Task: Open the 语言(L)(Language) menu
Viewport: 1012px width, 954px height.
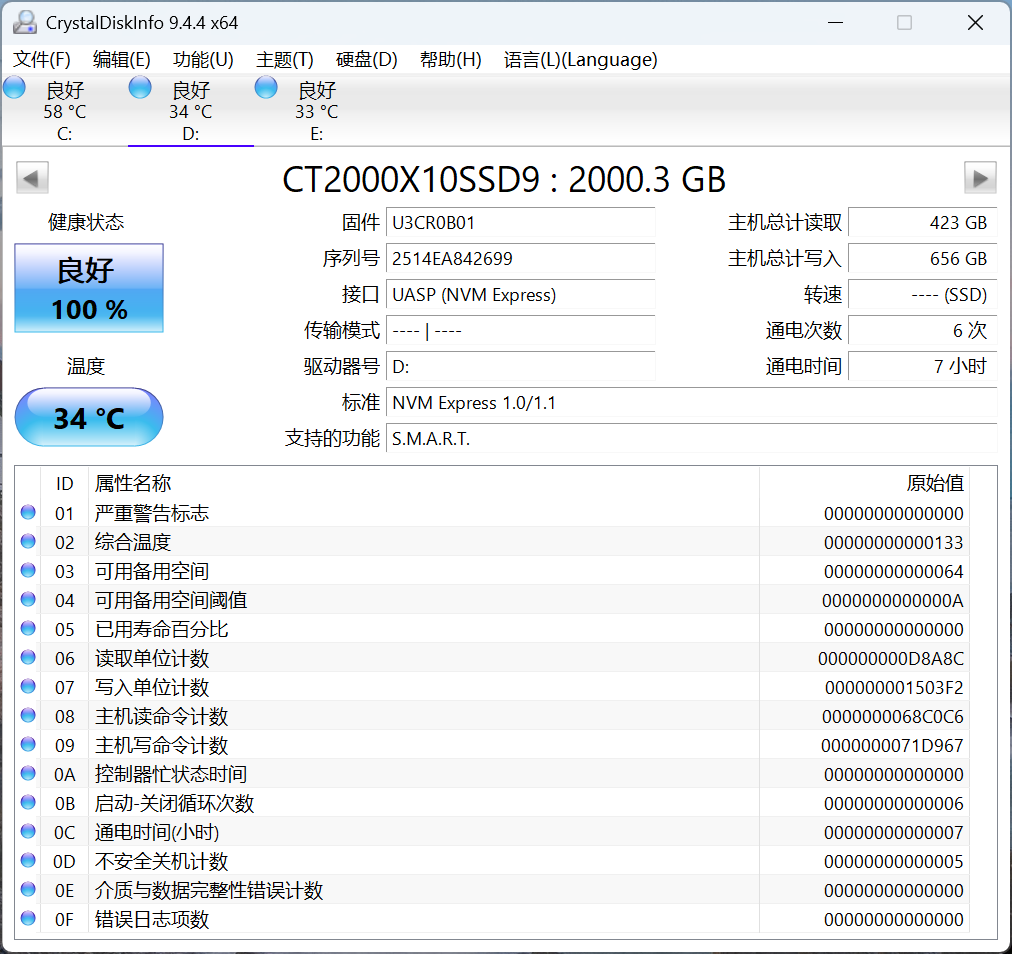Action: pos(580,60)
